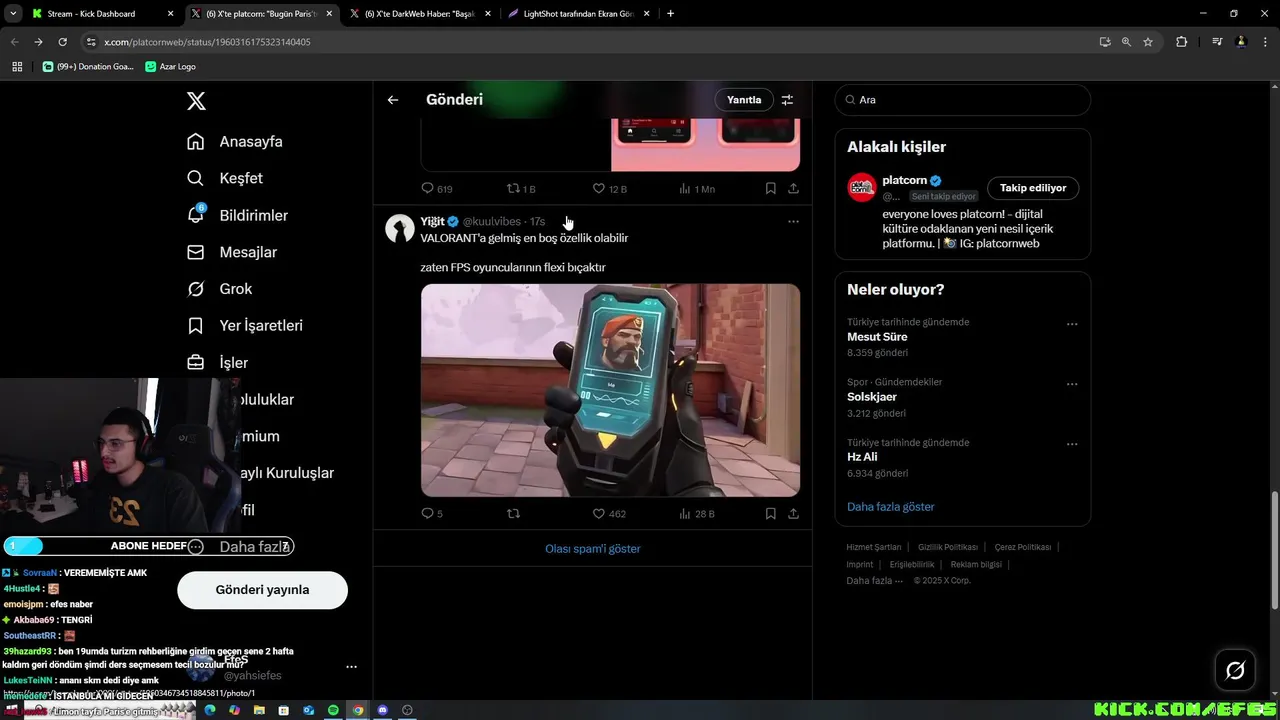Go back using the Gönderi back arrow
This screenshot has height=720, width=1280.
(x=393, y=100)
